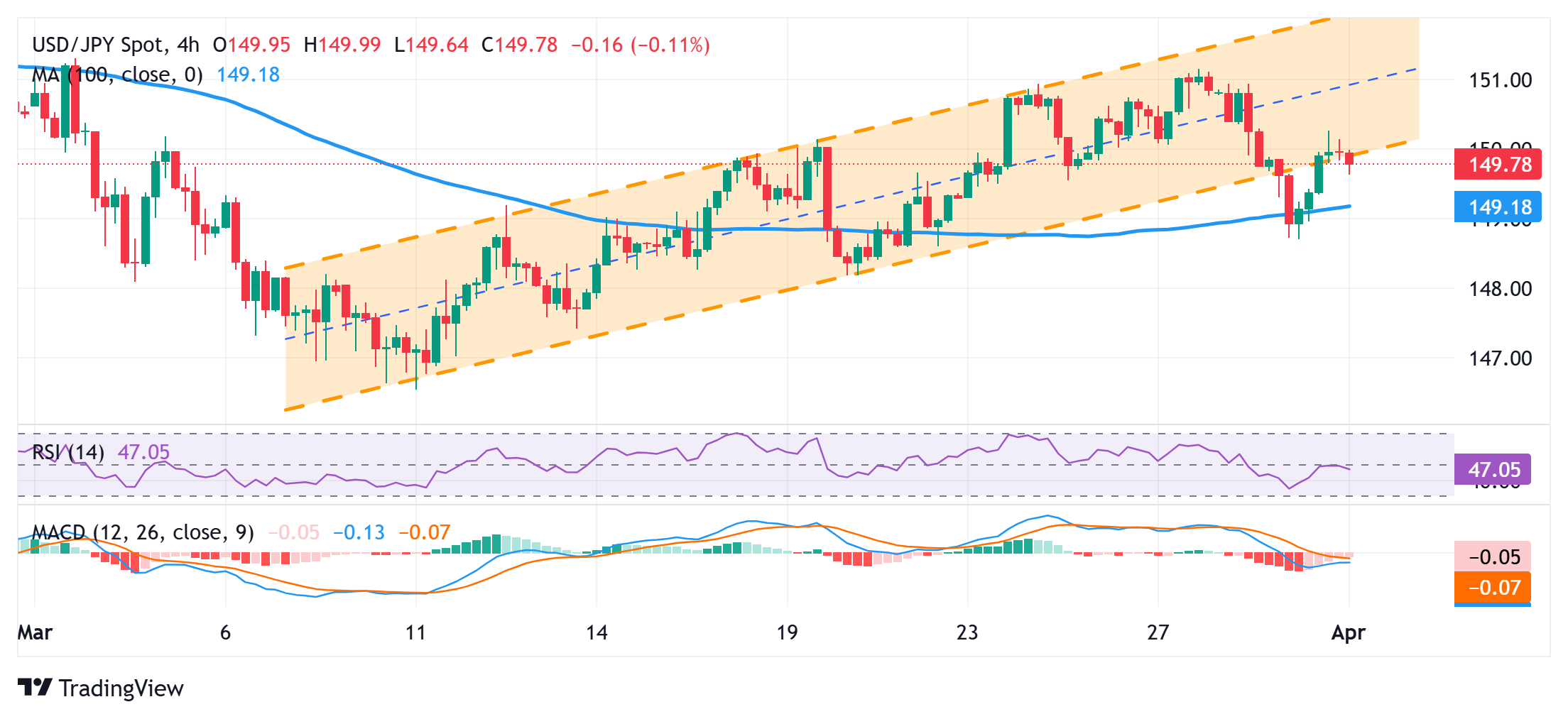Select the 19 date marker on time axis
The height and width of the screenshot is (719, 1568).
(787, 632)
